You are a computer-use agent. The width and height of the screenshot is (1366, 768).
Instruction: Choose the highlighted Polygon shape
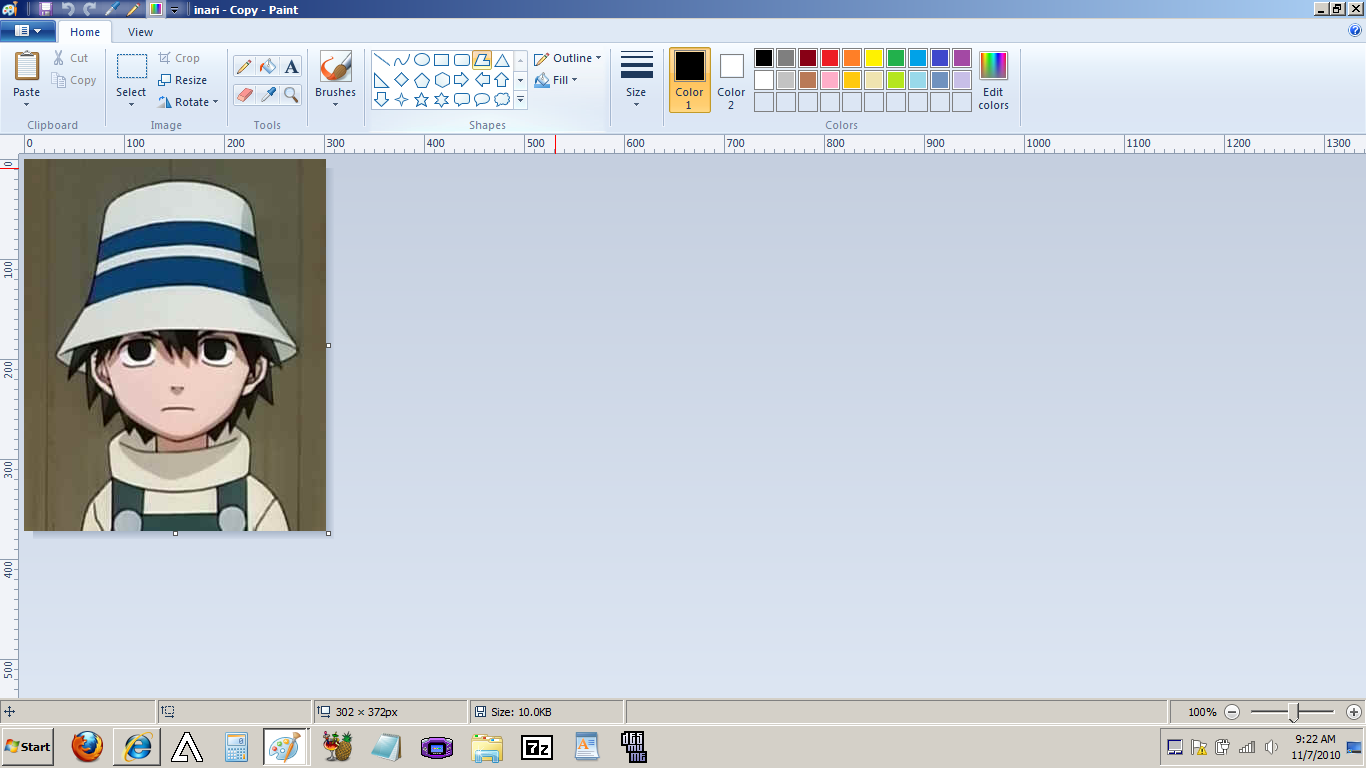click(x=481, y=60)
